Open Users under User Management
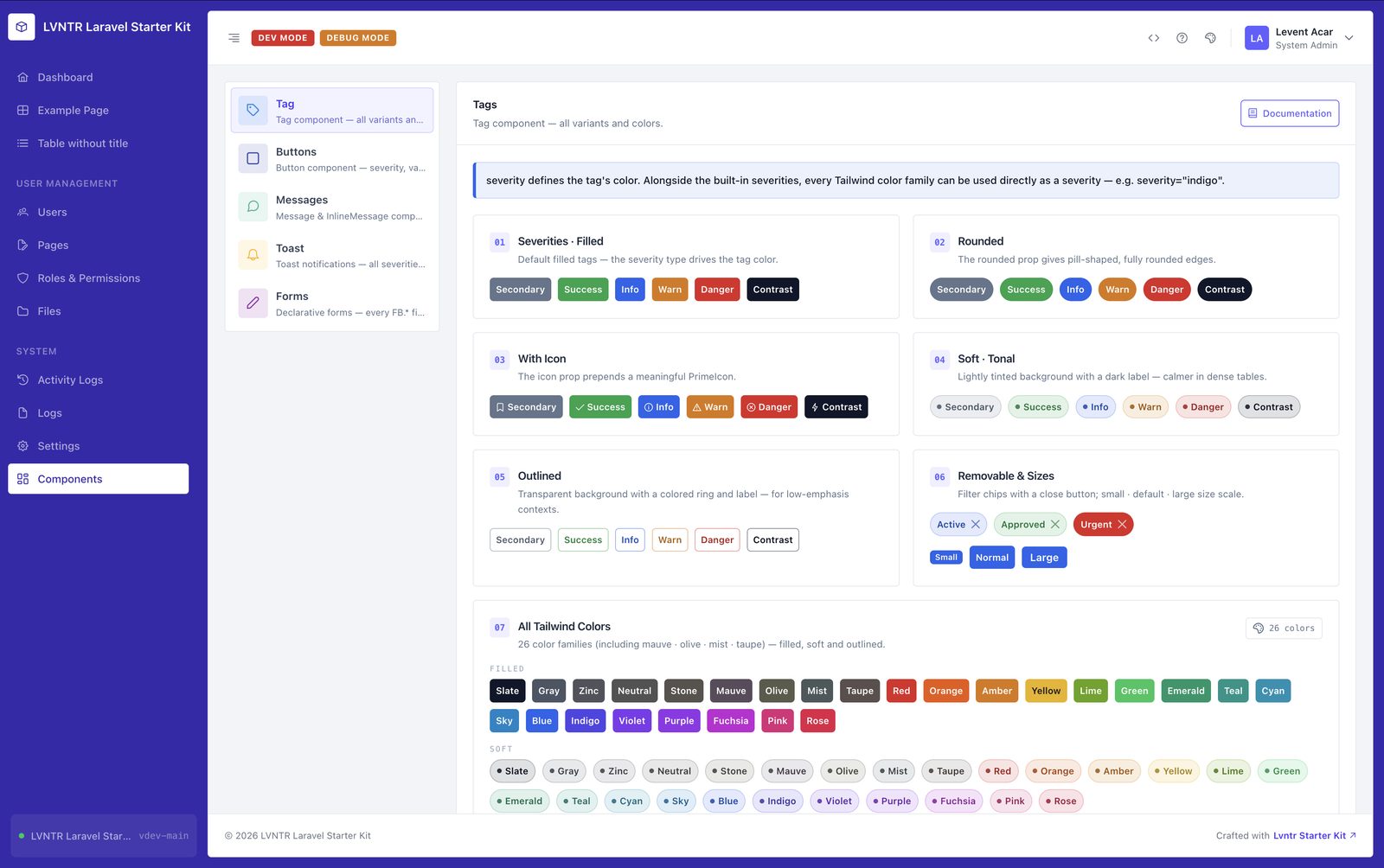The image size is (1384, 868). click(99, 213)
